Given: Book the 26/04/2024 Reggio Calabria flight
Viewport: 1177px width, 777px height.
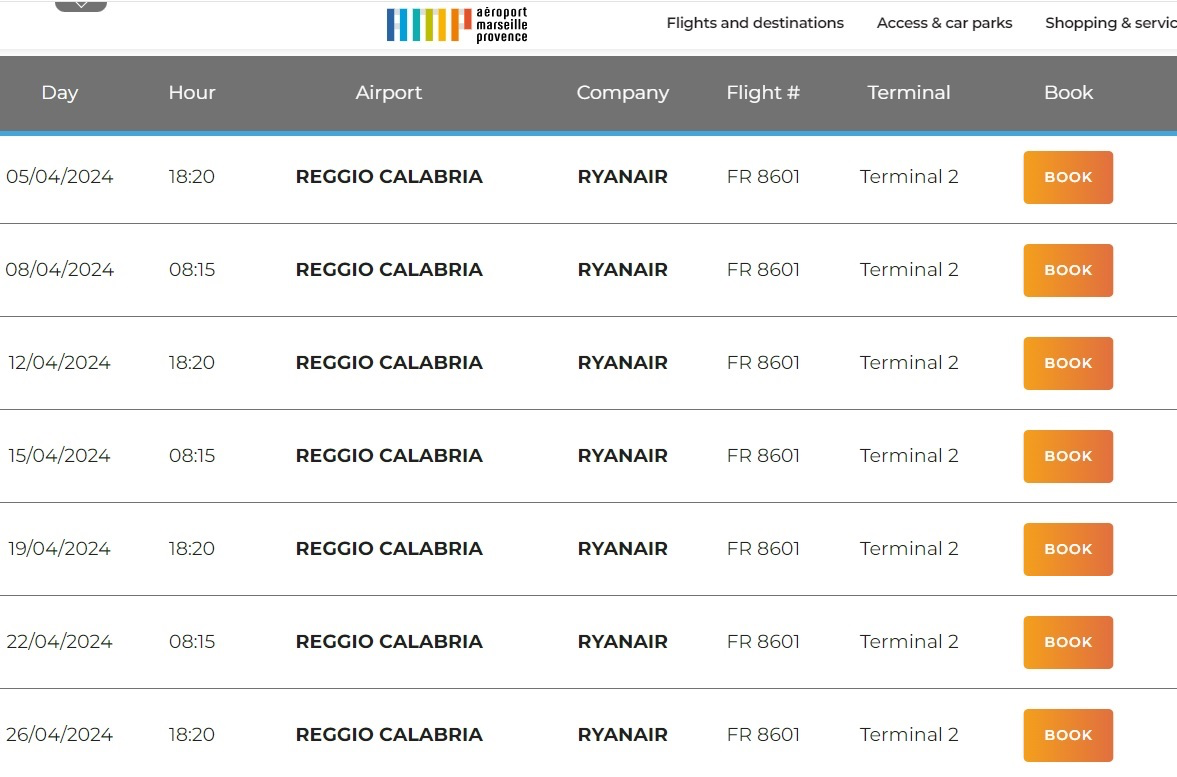Looking at the screenshot, I should pos(1067,735).
